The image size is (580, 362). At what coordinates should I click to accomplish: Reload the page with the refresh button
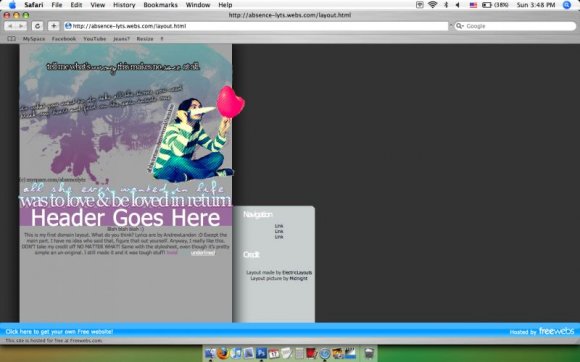coord(37,26)
